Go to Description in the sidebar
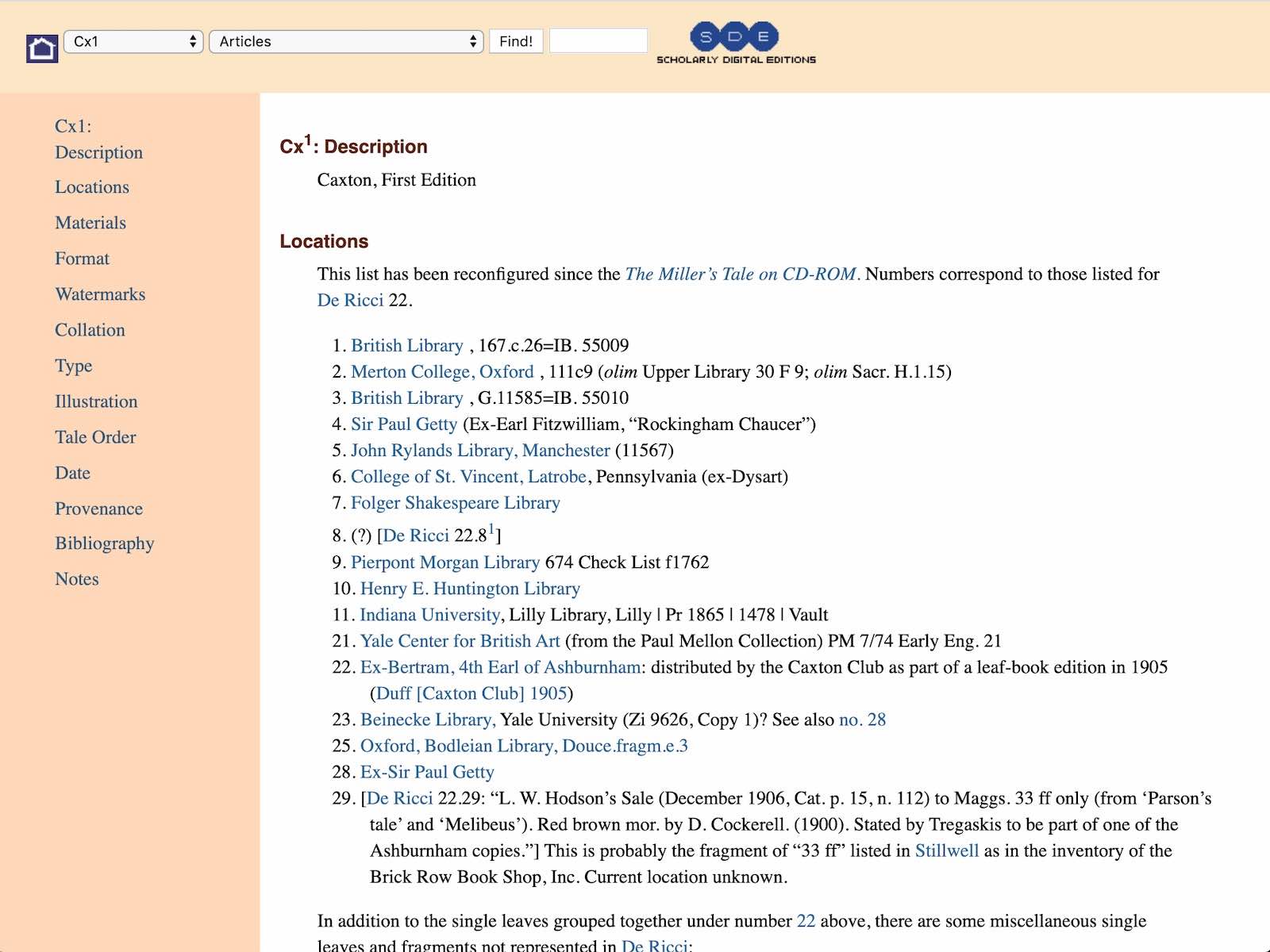1270x952 pixels. tap(98, 139)
